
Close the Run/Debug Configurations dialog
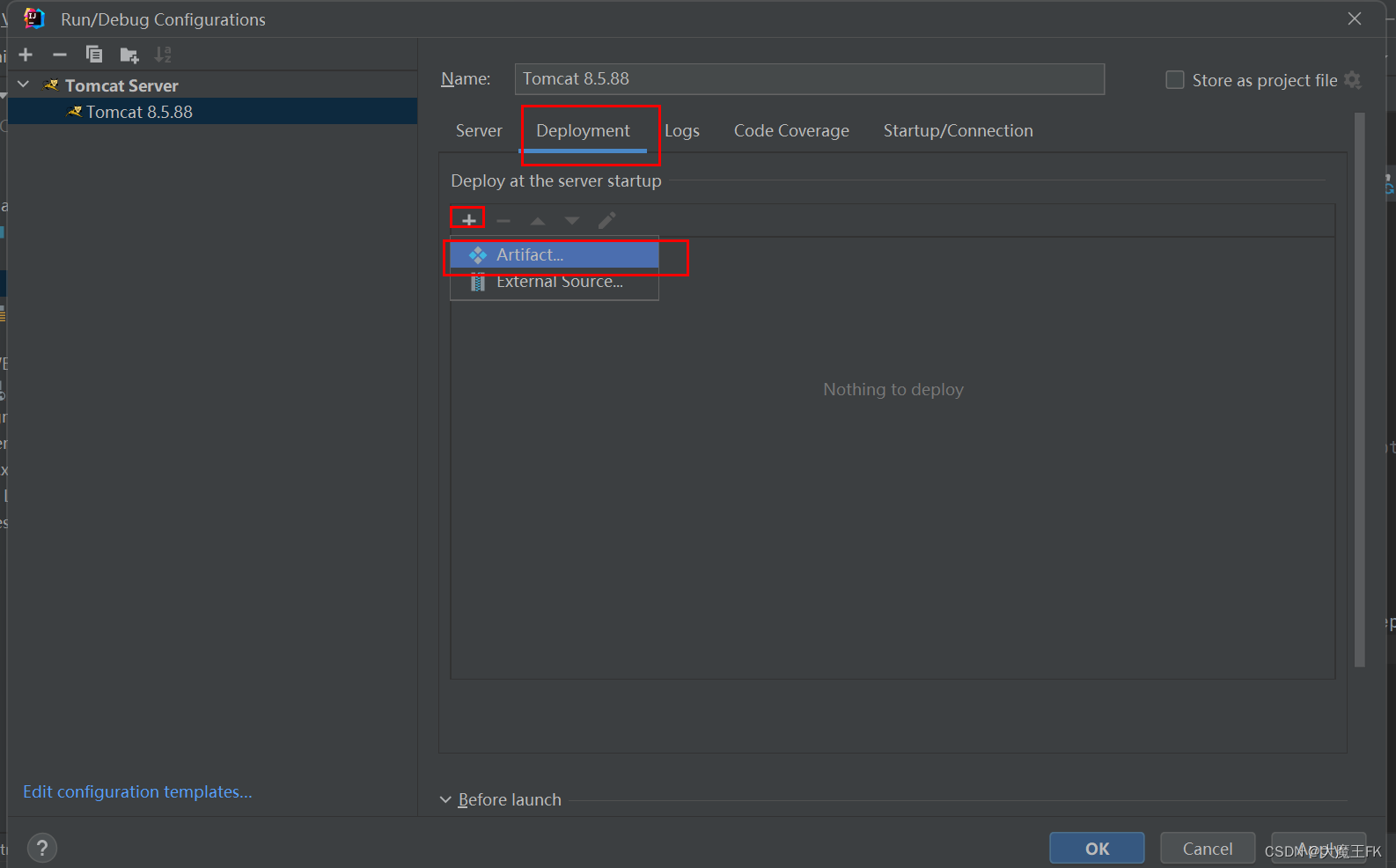1355,18
